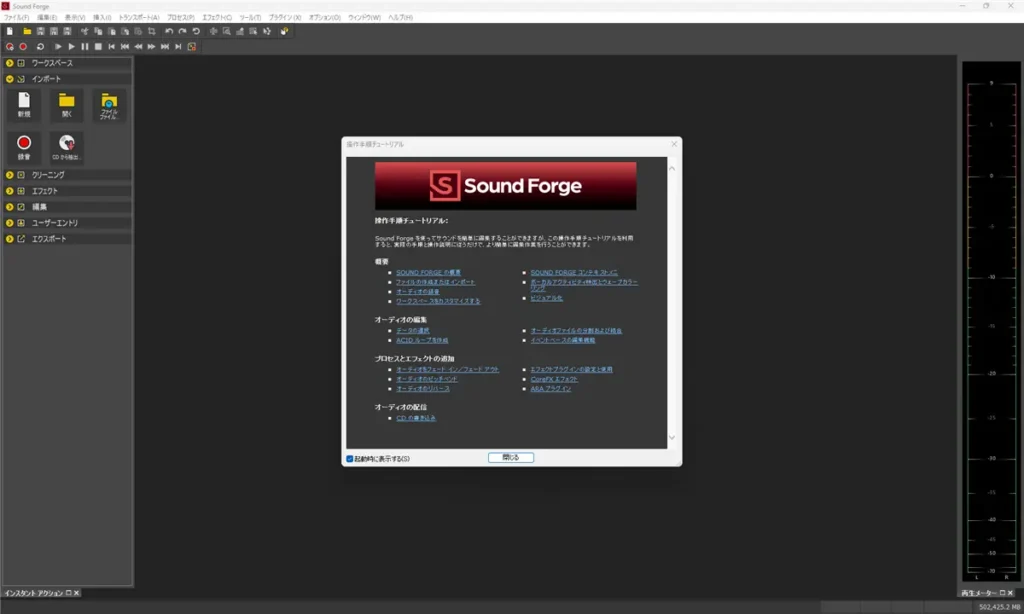1024x614 pixels.
Task: Pause playback in the transport bar
Action: point(85,46)
